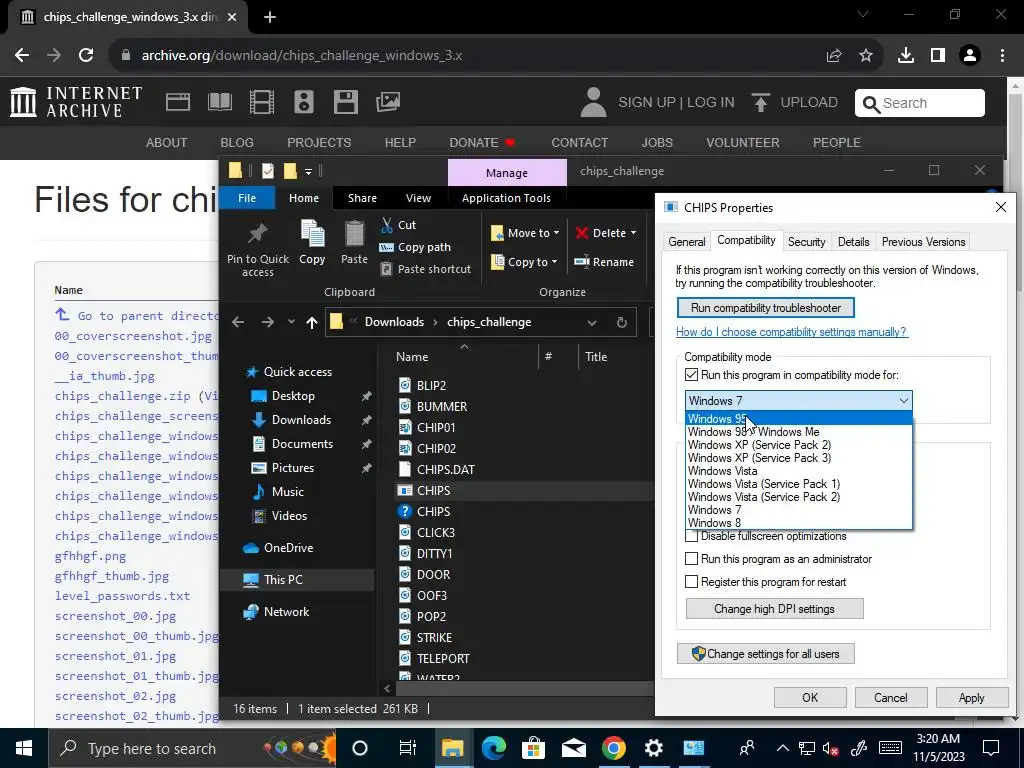Viewport: 1024px width, 768px height.
Task: Select Windows 95 from compatibility list
Action: pos(799,419)
